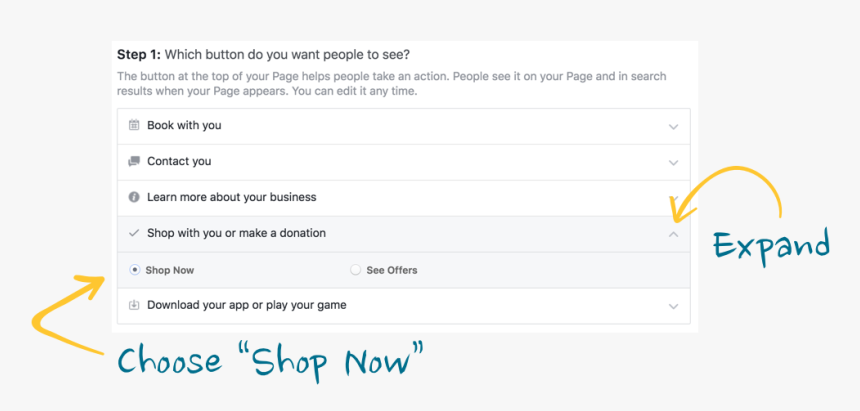Select the Shop Now radio button

tap(134, 270)
